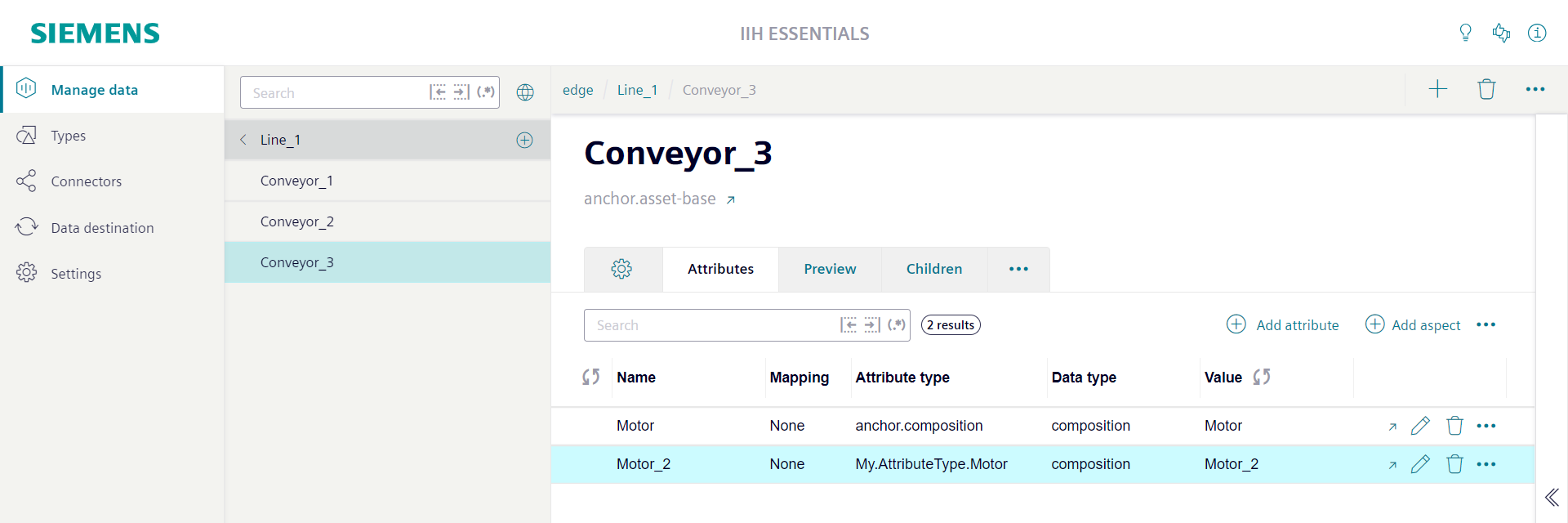Open Motor row link arrow icon
Viewport: 1568px width, 523px height.
[1392, 427]
